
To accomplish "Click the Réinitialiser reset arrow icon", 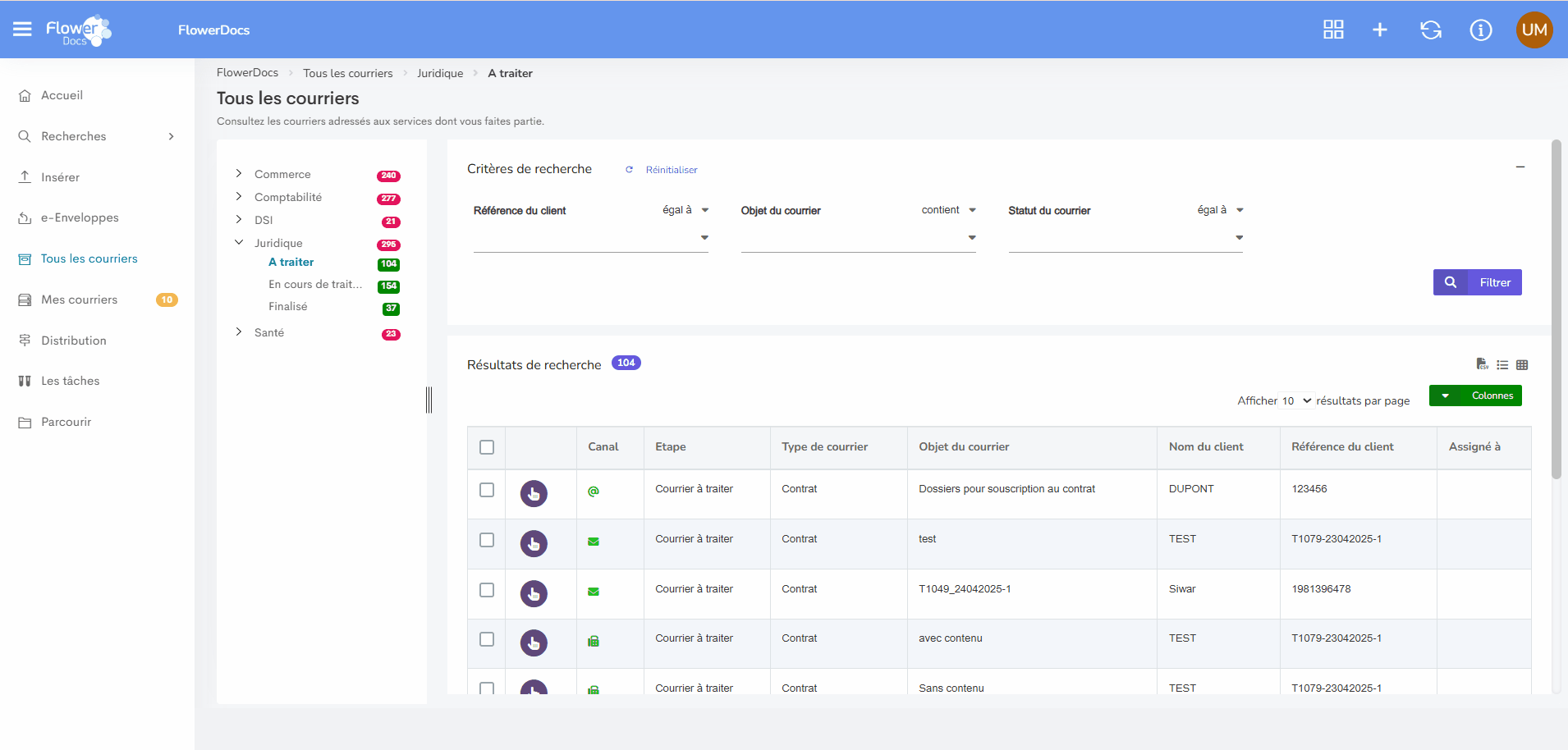I will 630,170.
